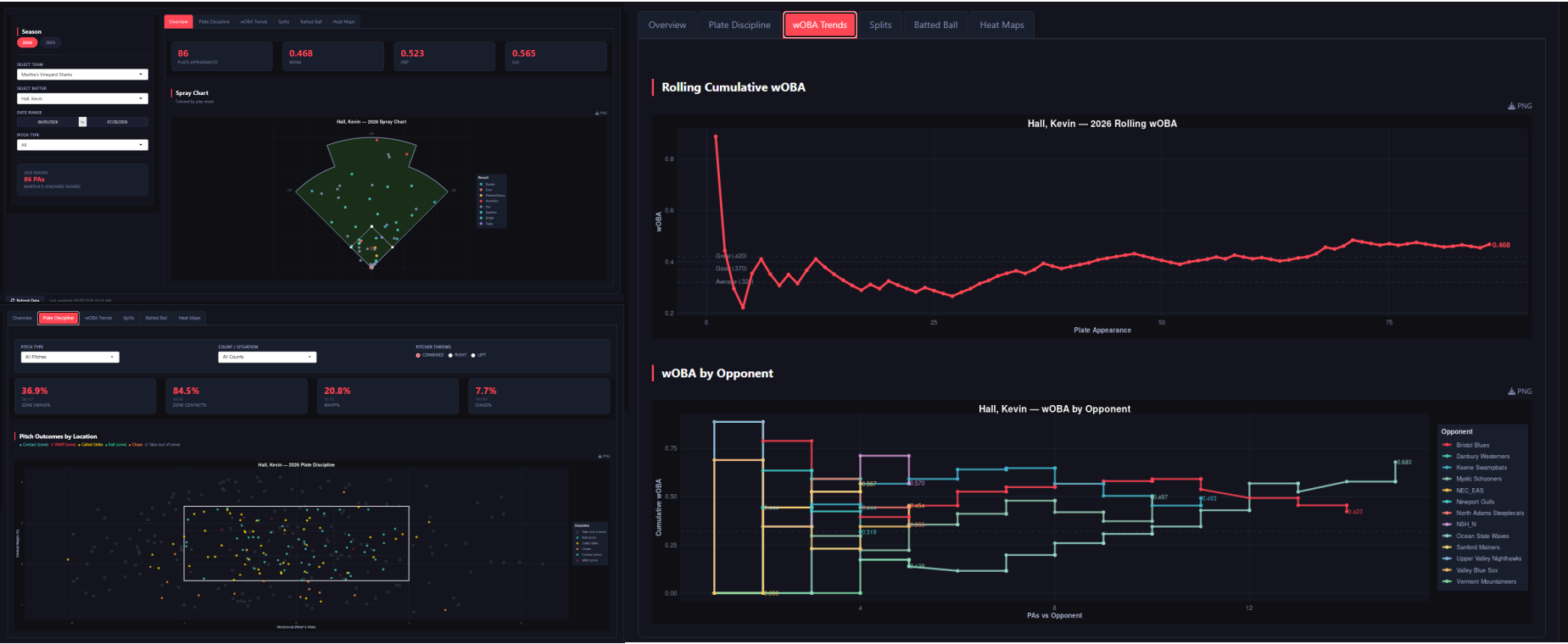Screen dimensions: 1568x644
Task: Click the 0.523 OBP stat card
Action: (444, 56)
